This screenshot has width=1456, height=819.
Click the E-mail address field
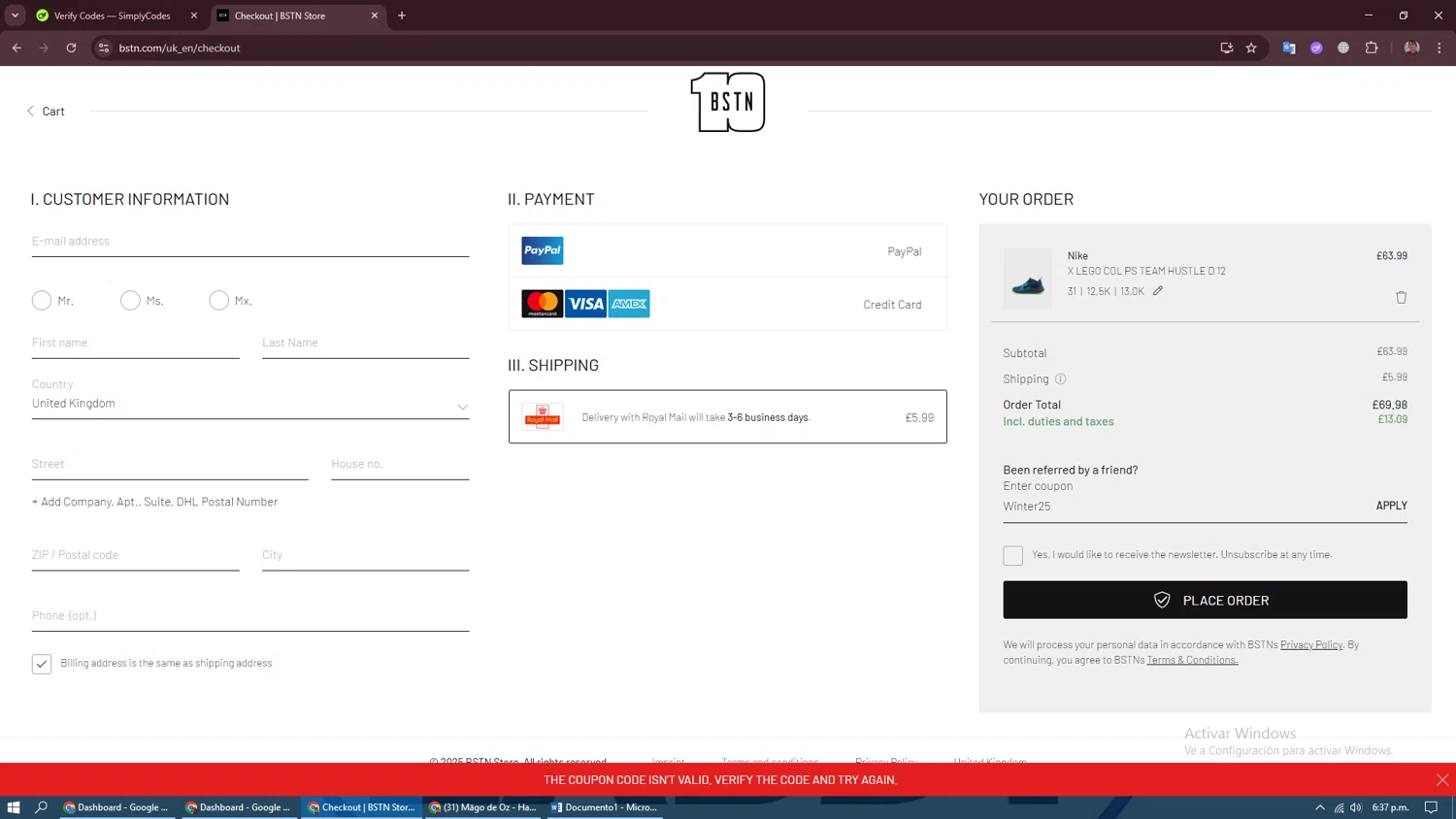[250, 241]
